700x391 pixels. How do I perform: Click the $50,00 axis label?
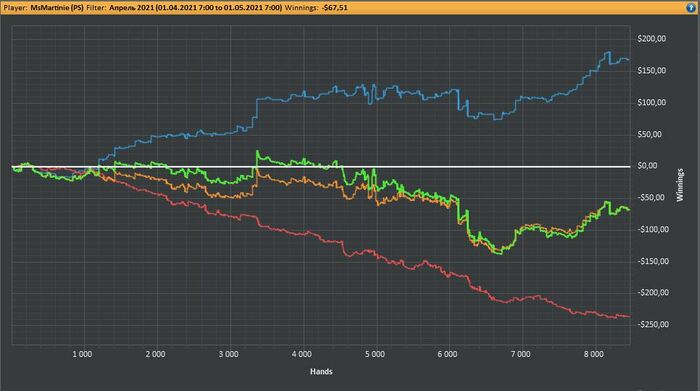(650, 134)
